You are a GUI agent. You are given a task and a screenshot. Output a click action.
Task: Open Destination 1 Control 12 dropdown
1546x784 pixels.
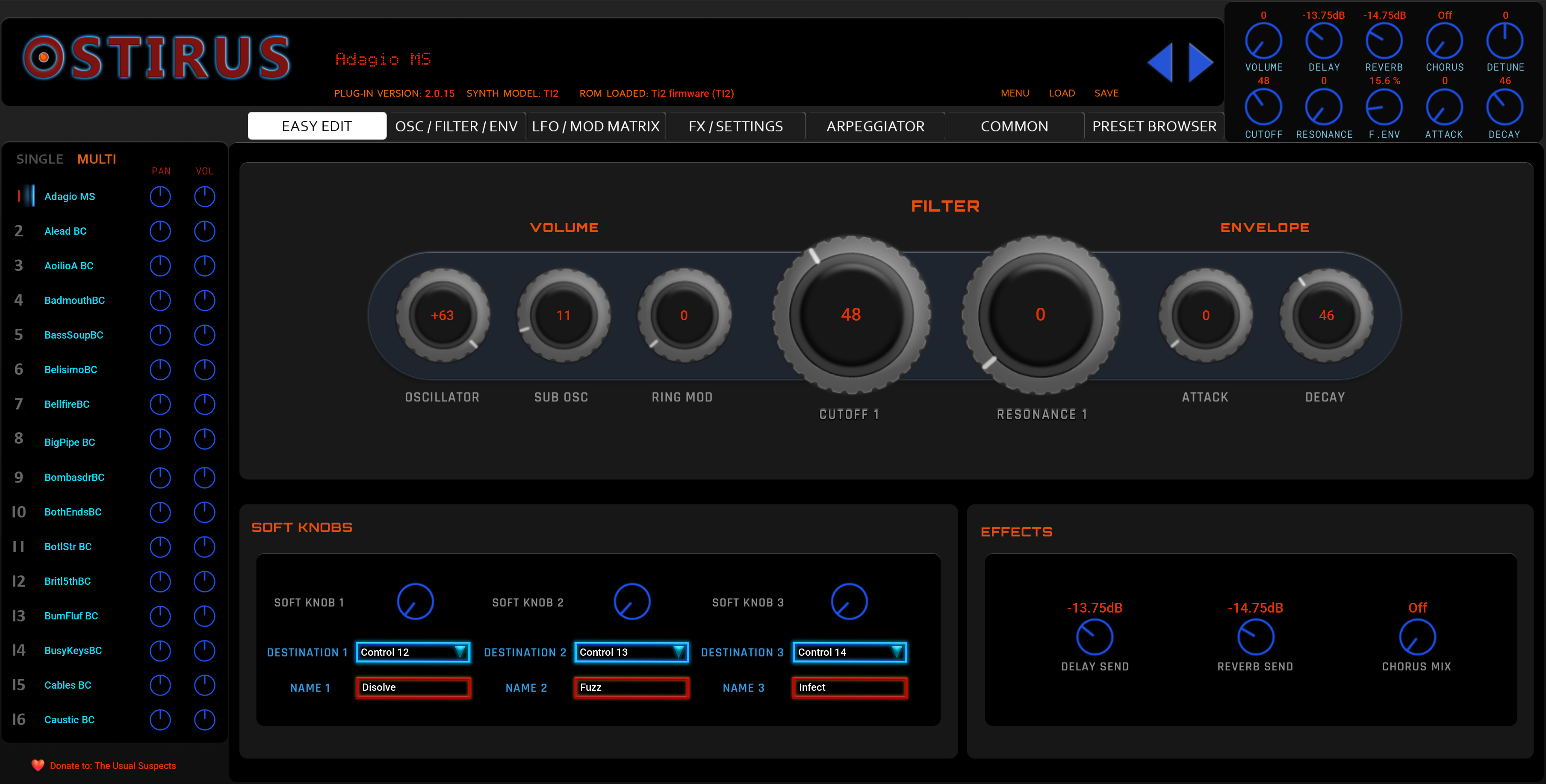tap(413, 652)
